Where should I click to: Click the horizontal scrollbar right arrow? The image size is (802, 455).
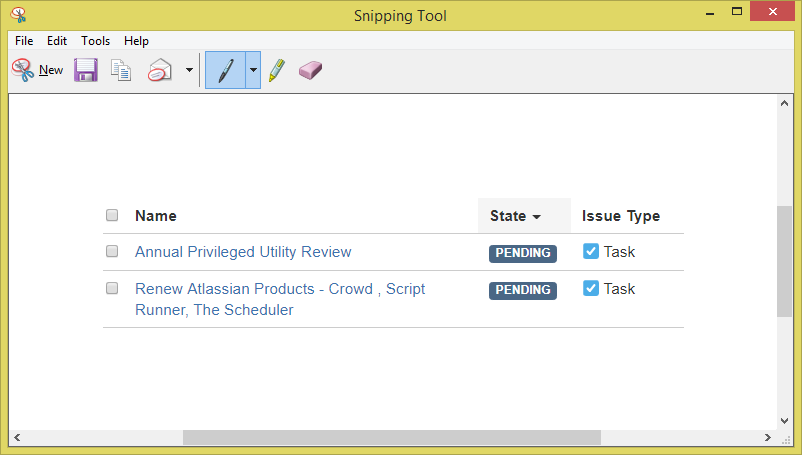point(768,438)
